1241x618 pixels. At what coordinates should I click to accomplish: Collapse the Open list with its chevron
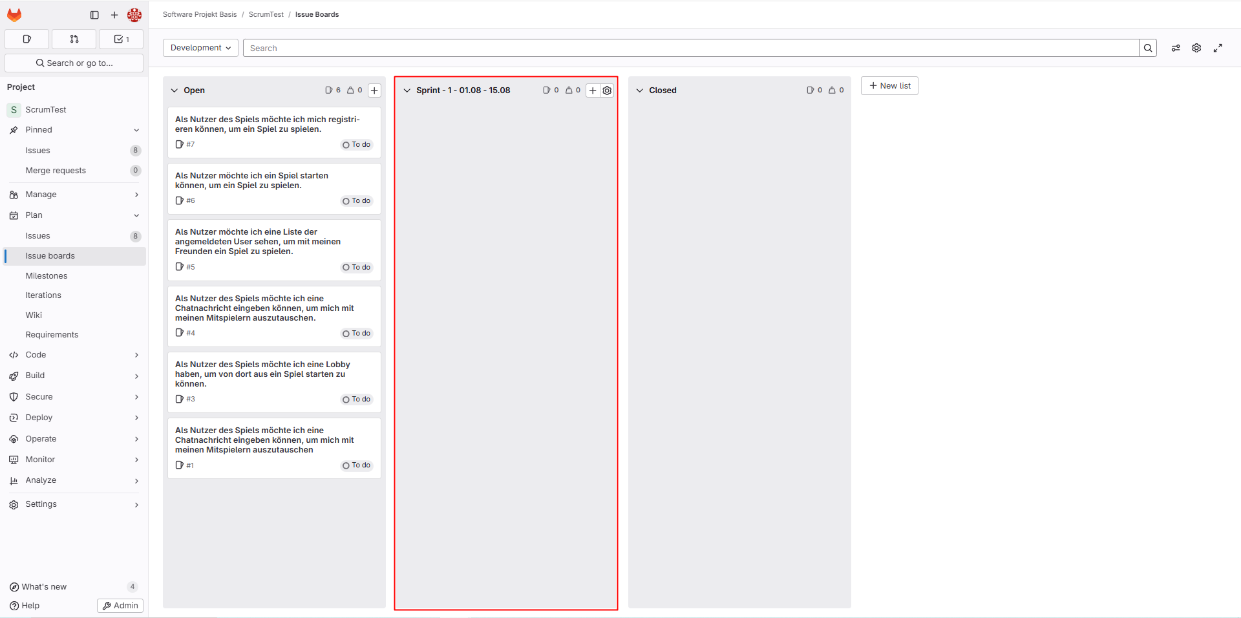pyautogui.click(x=174, y=90)
